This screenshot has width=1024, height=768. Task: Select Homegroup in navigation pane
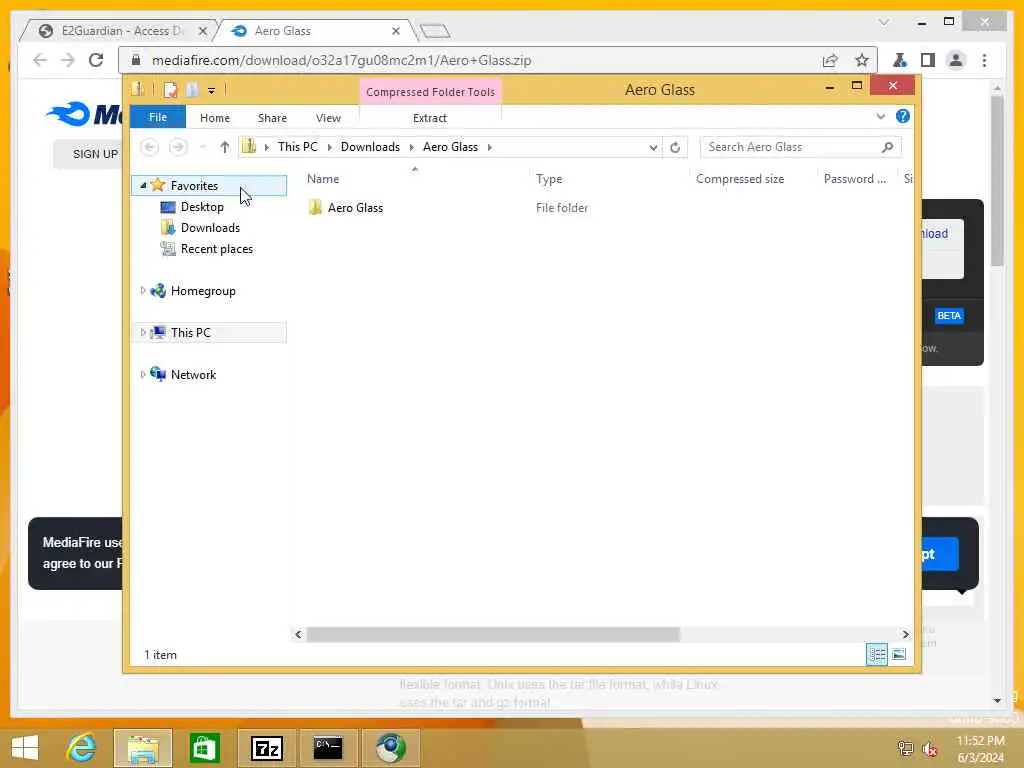202,291
